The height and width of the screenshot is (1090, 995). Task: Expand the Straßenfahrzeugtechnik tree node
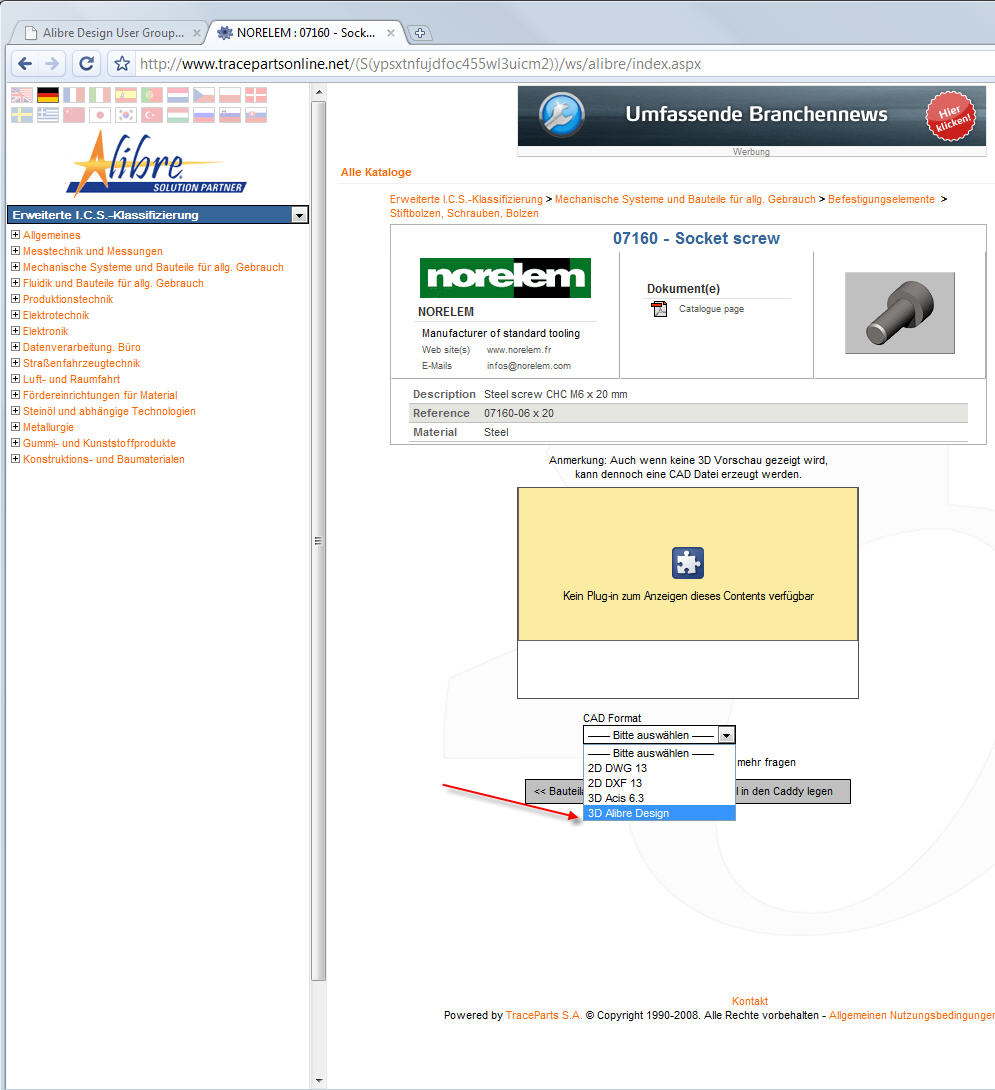15,363
